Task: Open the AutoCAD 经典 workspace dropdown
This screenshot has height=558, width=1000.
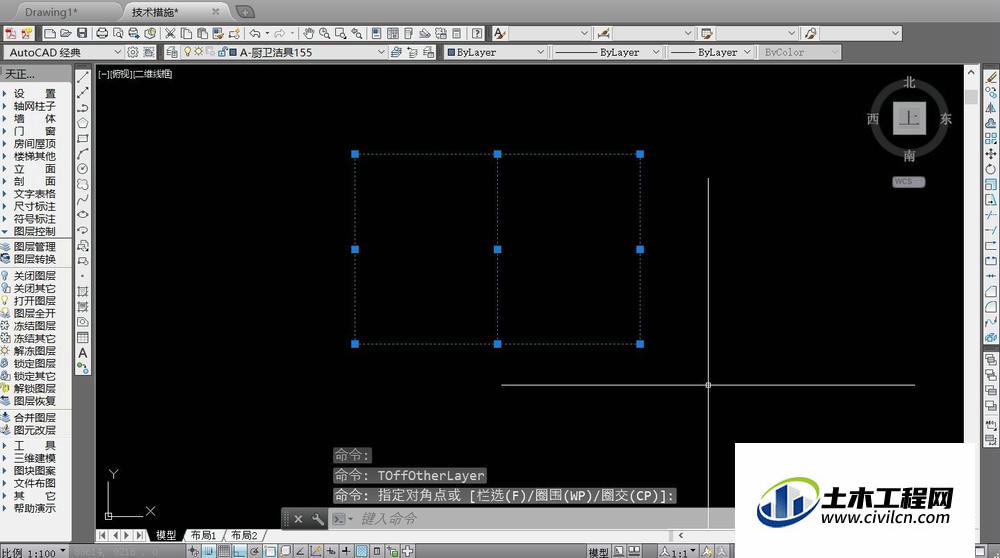Action: pos(63,52)
